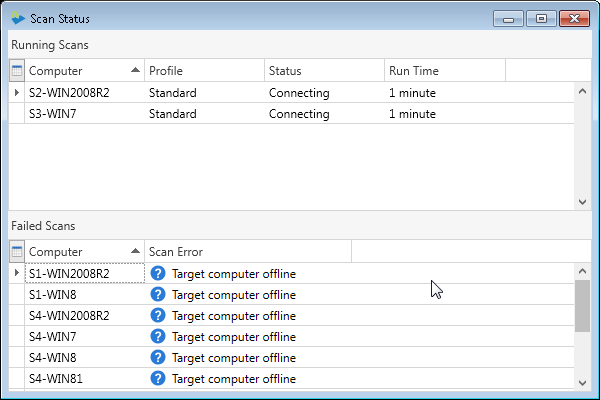The width and height of the screenshot is (600, 400).
Task: Open column chooser icon in Running Scans grid
Action: point(17,70)
